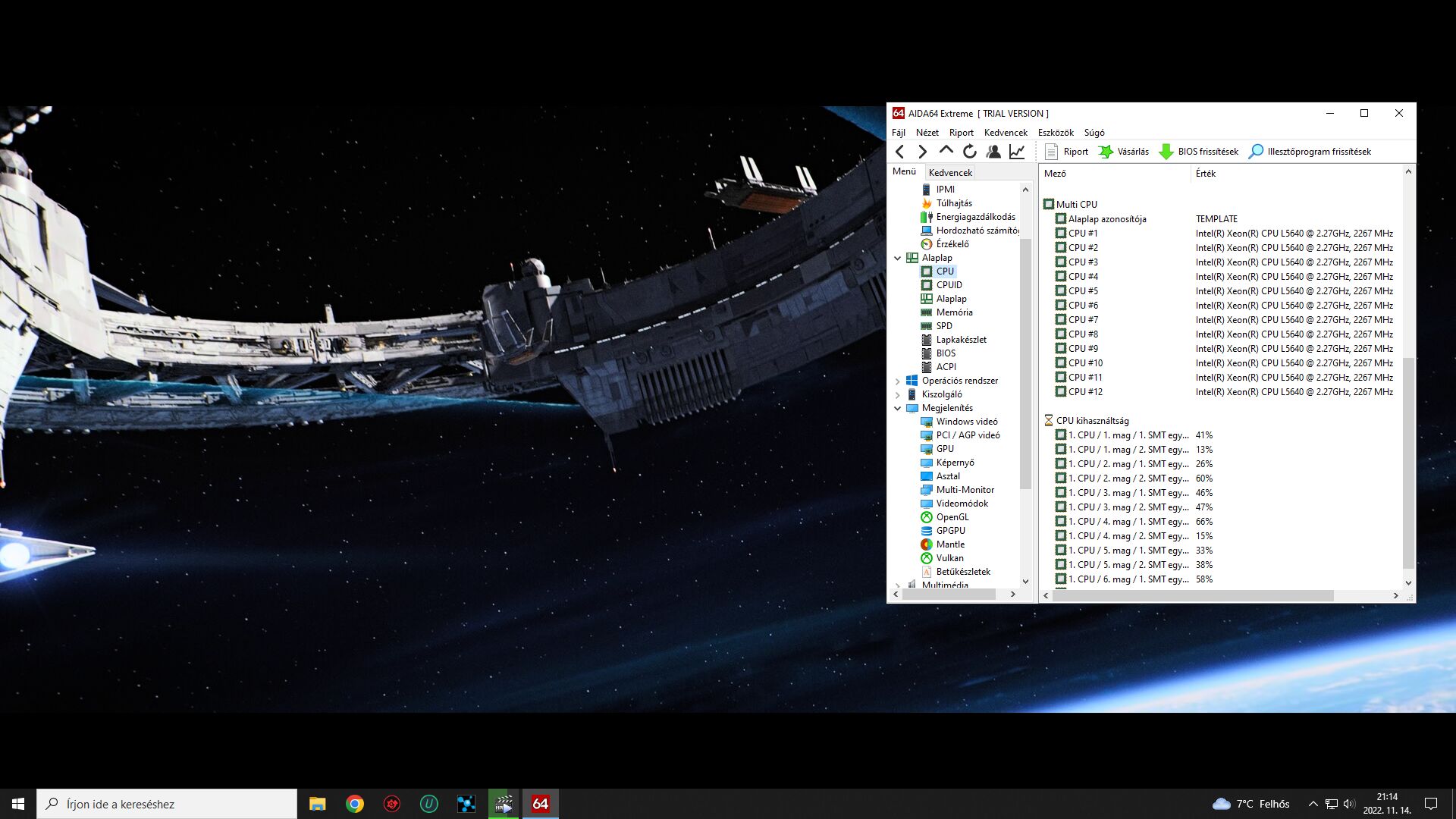Go back with the toolbar back arrow

899,152
